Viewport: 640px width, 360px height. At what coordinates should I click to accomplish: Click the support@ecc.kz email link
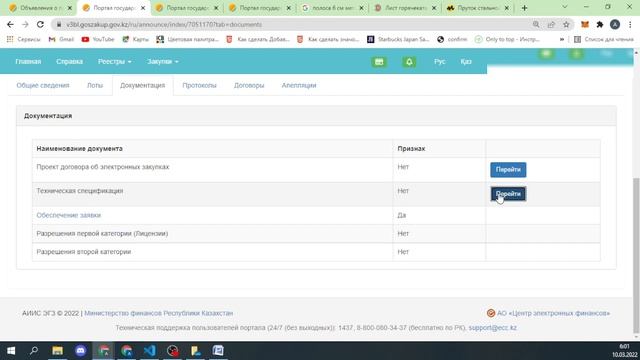492,328
